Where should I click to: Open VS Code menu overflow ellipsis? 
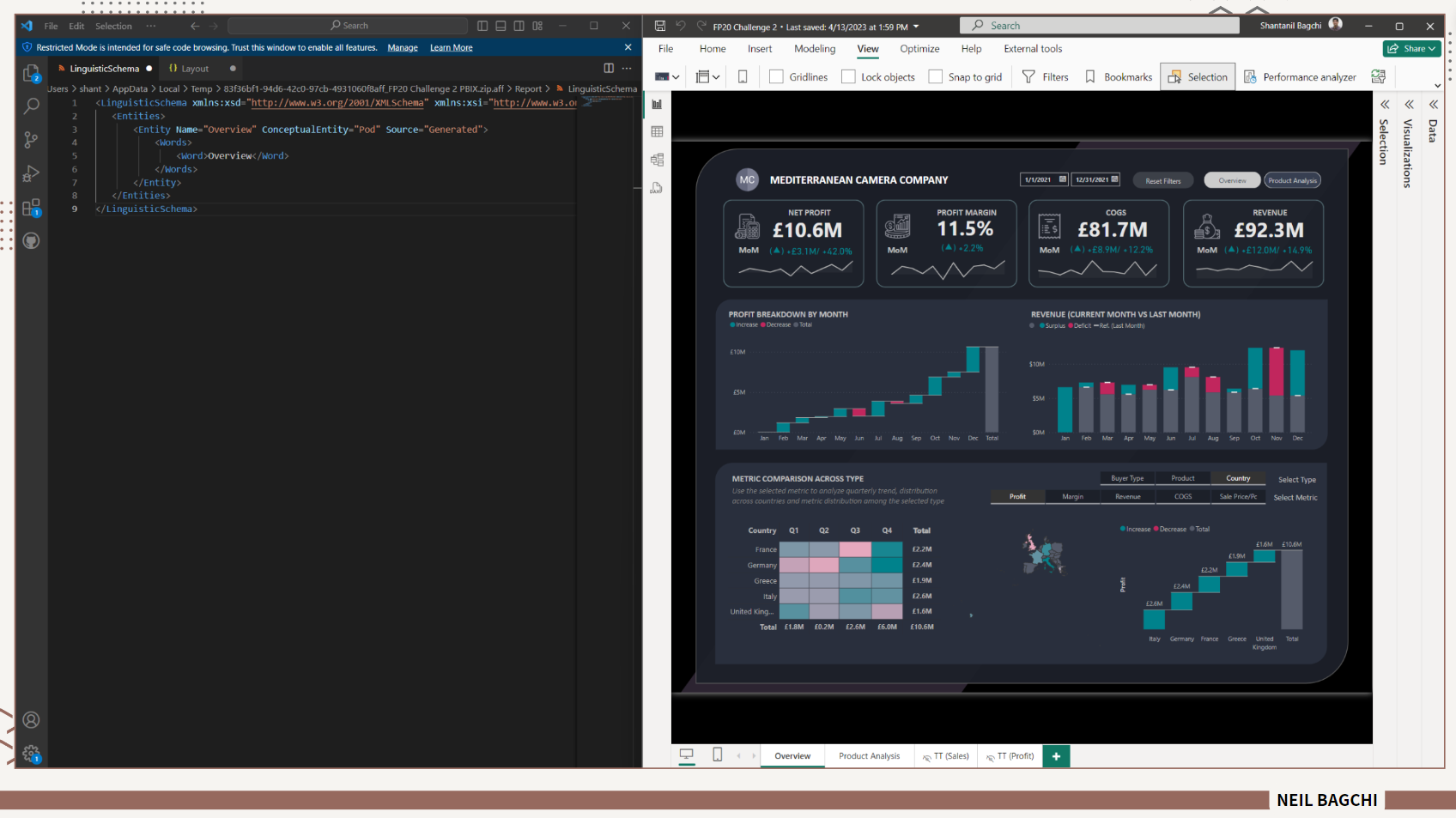[151, 26]
